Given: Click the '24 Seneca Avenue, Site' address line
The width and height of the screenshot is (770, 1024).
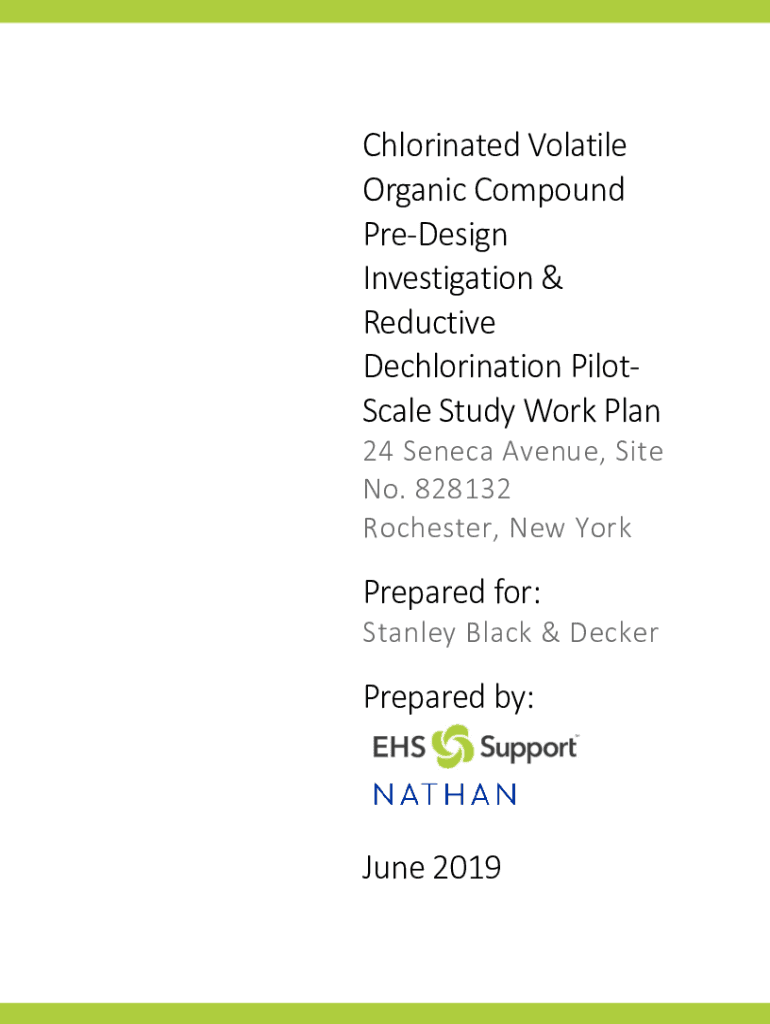Looking at the screenshot, I should click(512, 452).
